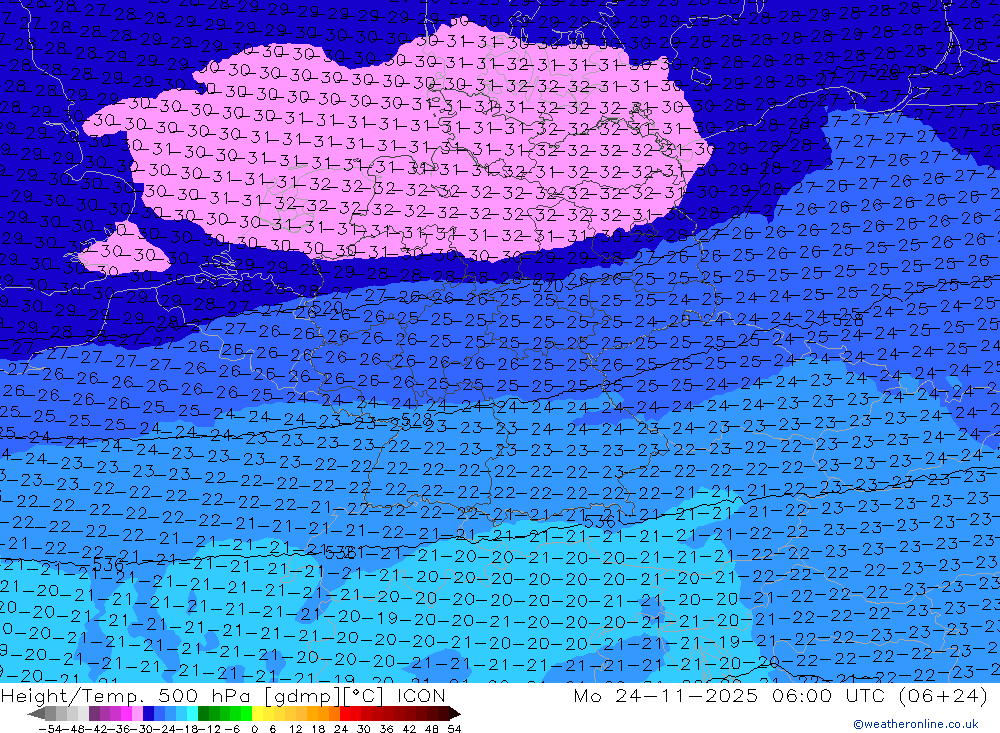This screenshot has width=1000, height=733.
Task: Click the bright yellow legend swatch above 0
Action: 258,713
